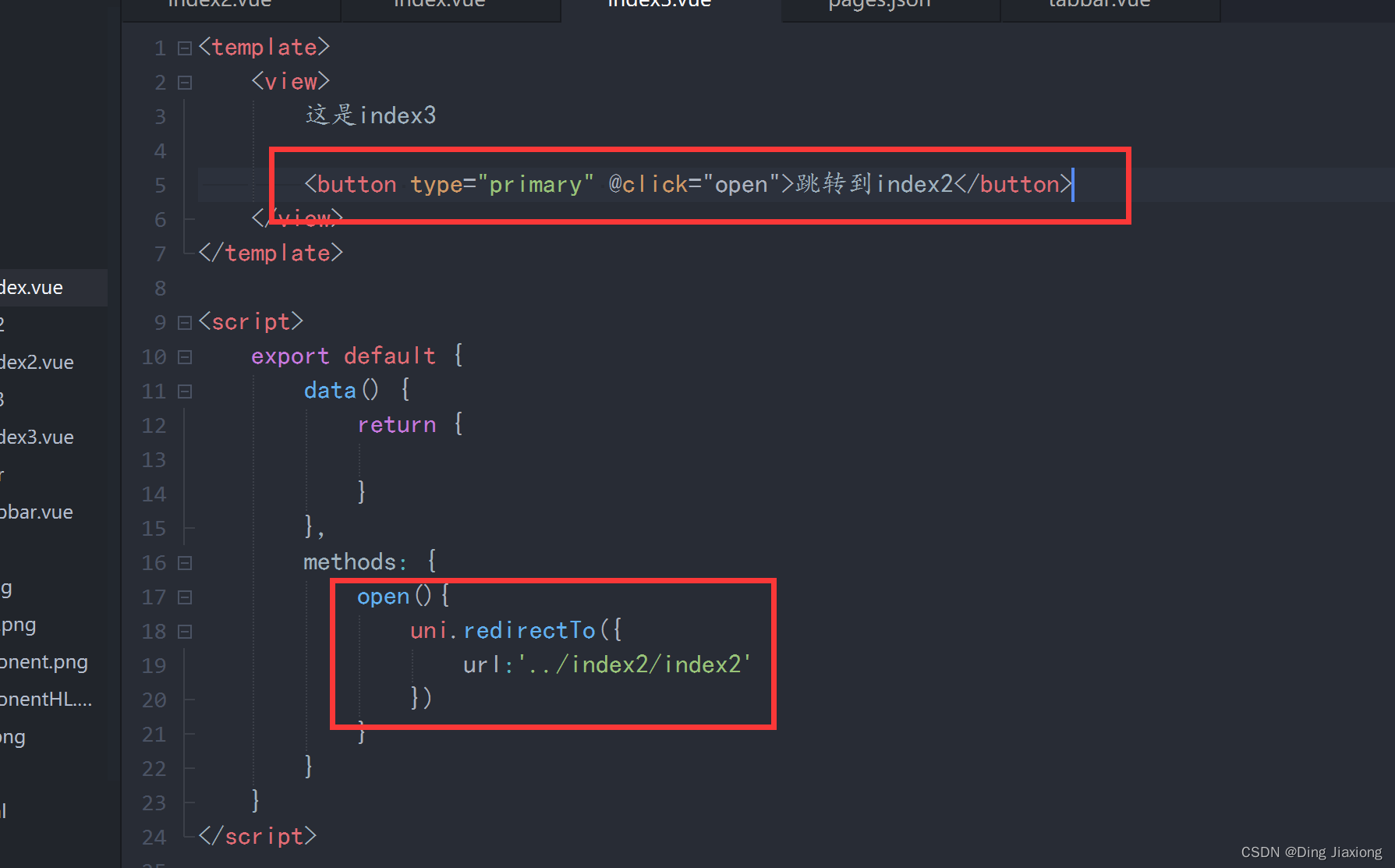The height and width of the screenshot is (868, 1395).
Task: Click the opening <view> tag on line 2
Action: tap(291, 82)
